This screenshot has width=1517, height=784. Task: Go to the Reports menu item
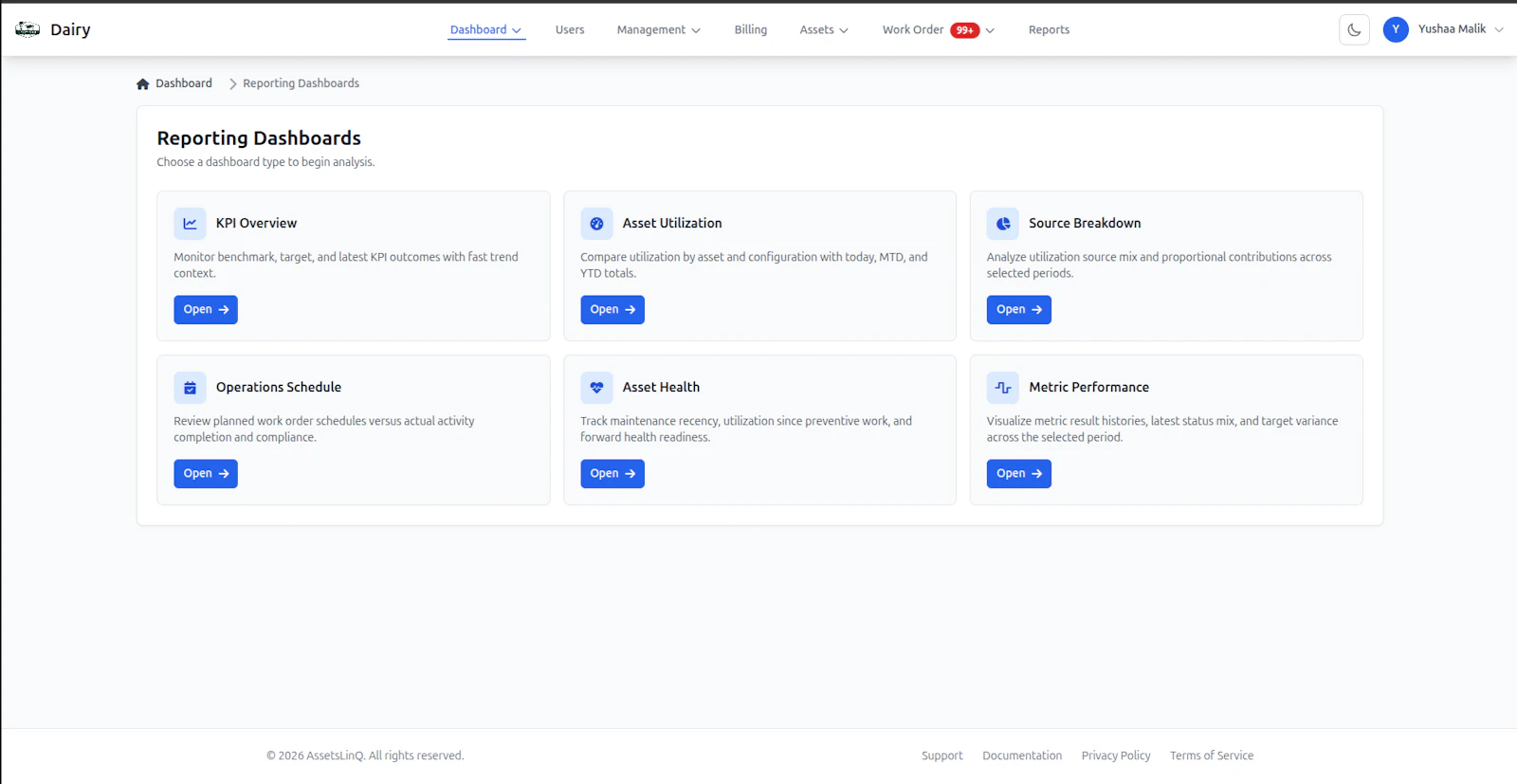pos(1049,30)
